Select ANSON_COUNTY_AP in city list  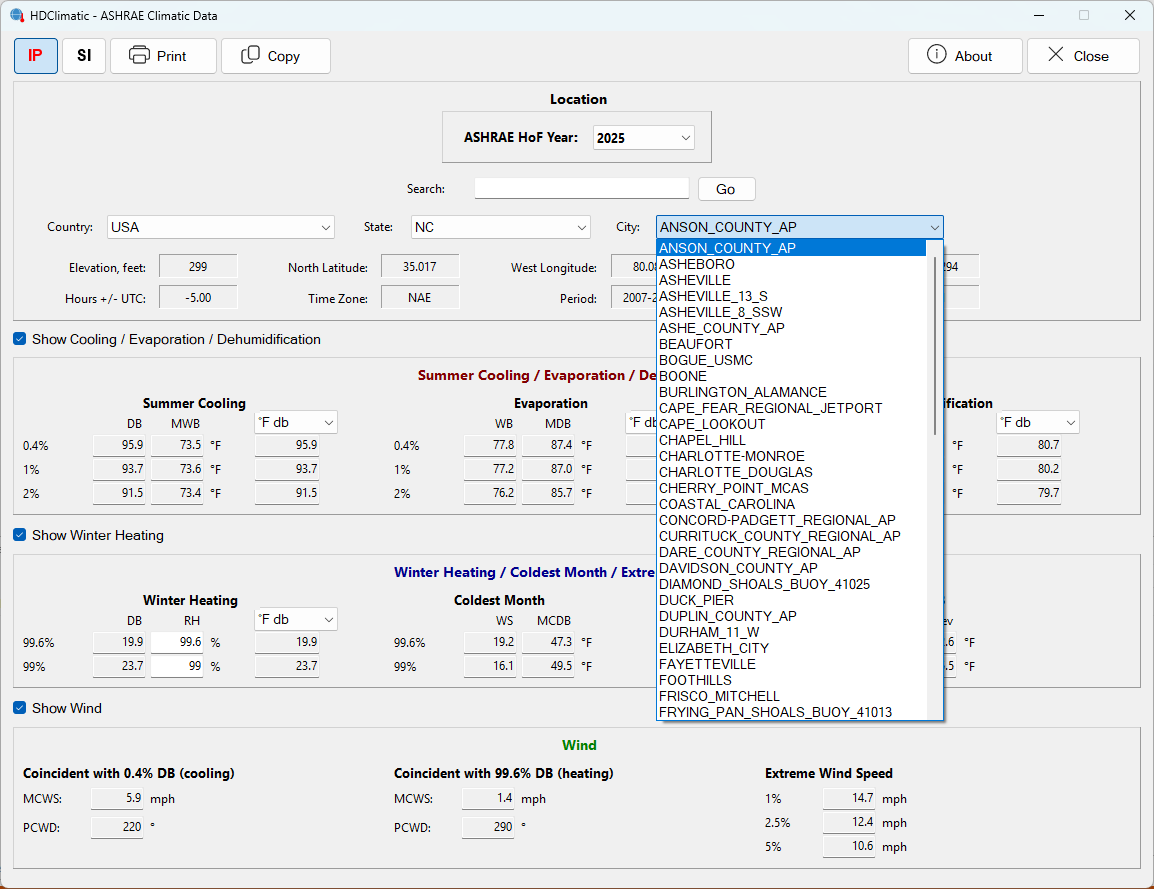click(x=791, y=248)
